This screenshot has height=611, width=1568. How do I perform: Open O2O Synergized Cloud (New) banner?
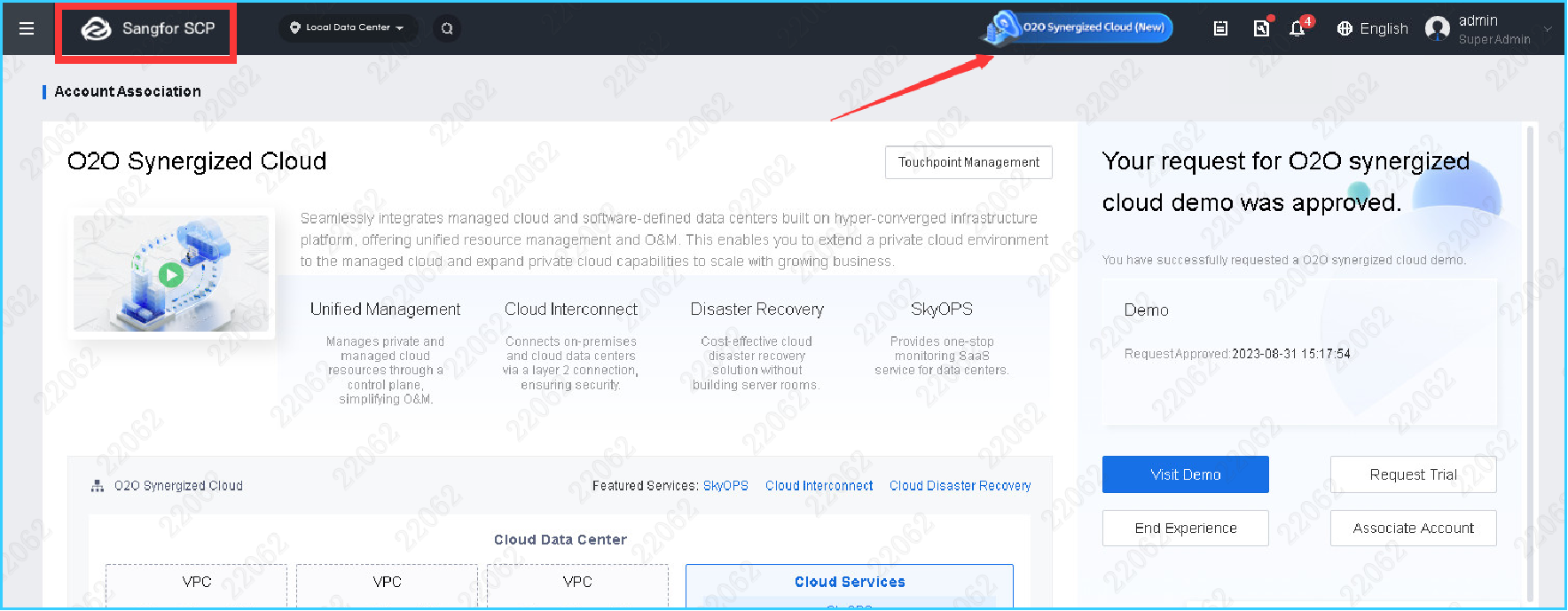click(x=1078, y=27)
